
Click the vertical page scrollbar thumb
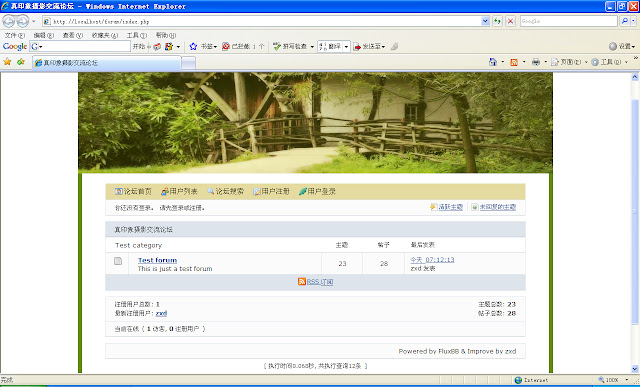click(x=635, y=212)
